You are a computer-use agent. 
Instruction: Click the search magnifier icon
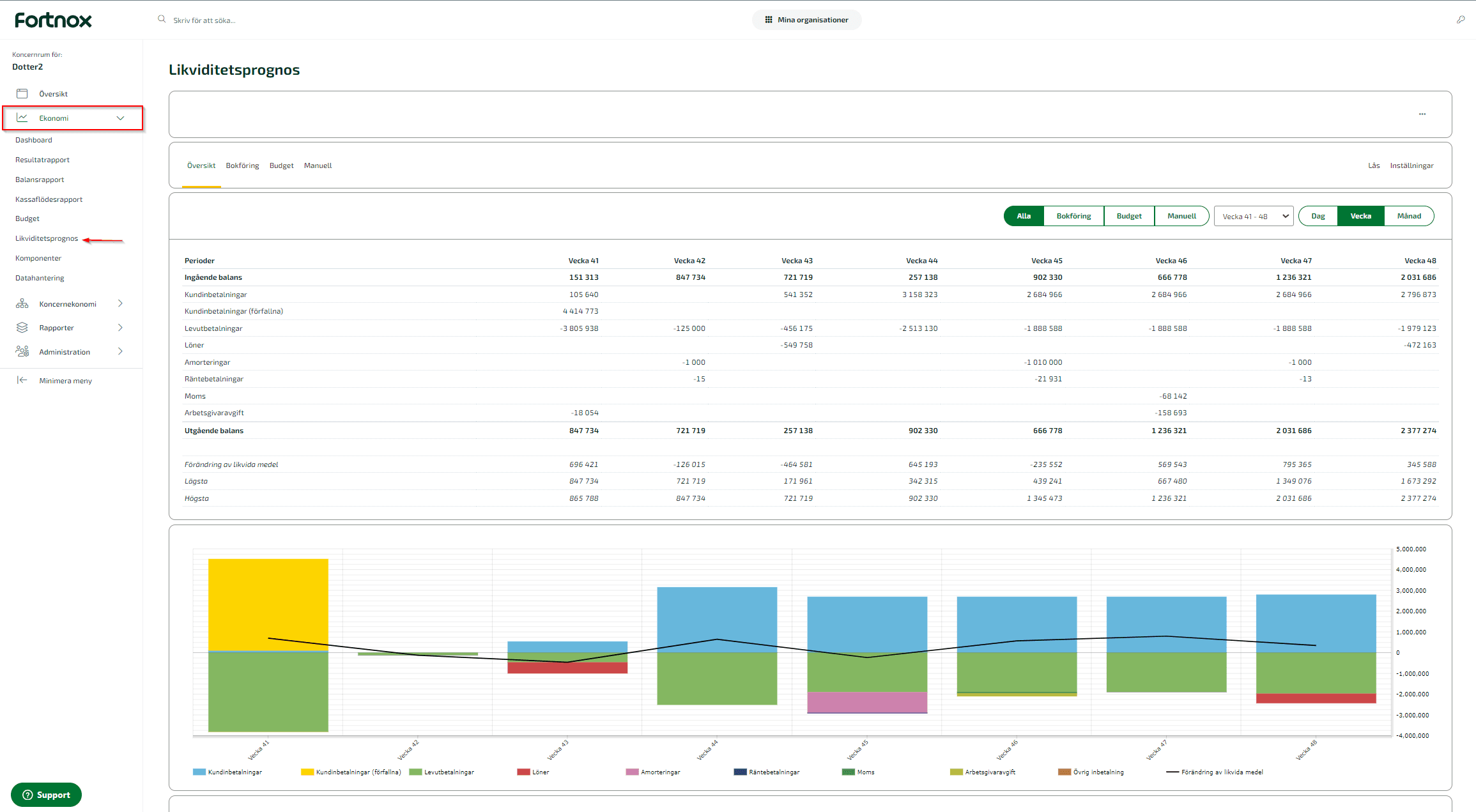click(x=162, y=19)
